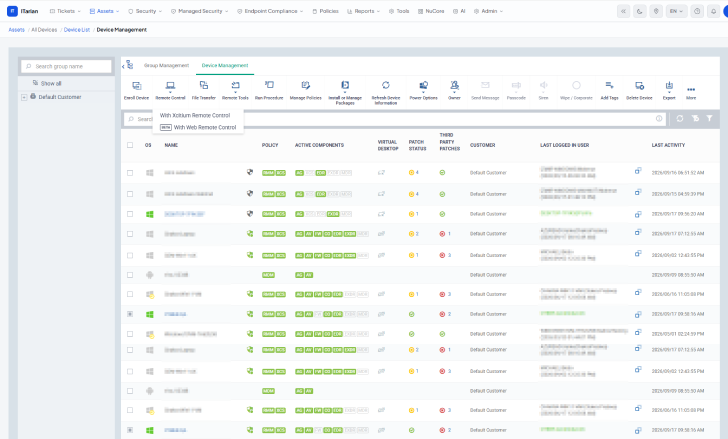The image size is (728, 439).
Task: Open the Tickets dropdown menu
Action: [x=65, y=11]
